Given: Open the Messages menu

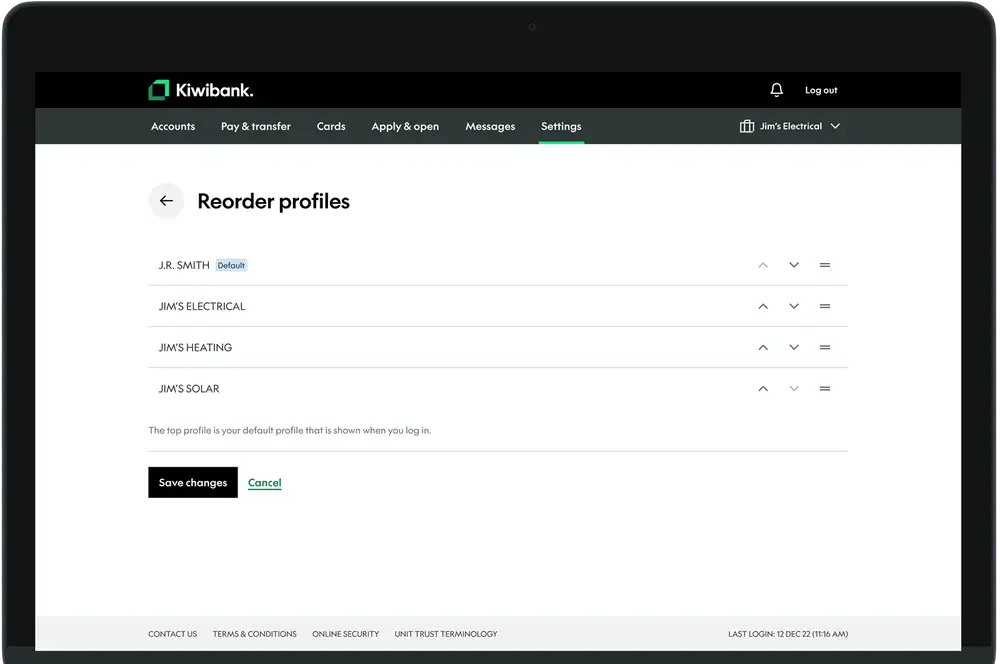Looking at the screenshot, I should tap(490, 126).
